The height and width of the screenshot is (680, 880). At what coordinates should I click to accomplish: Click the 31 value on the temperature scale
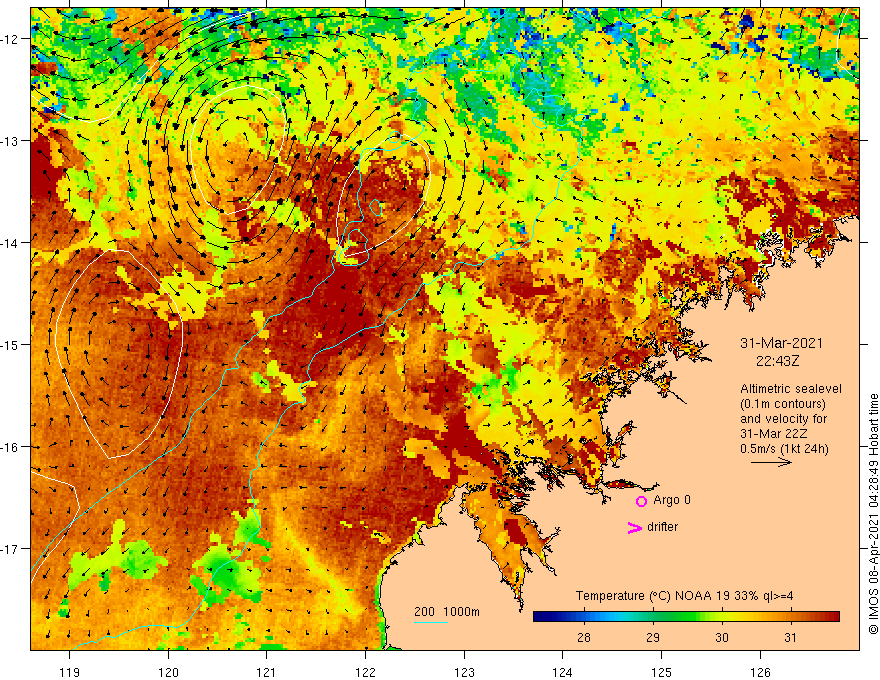tap(790, 637)
